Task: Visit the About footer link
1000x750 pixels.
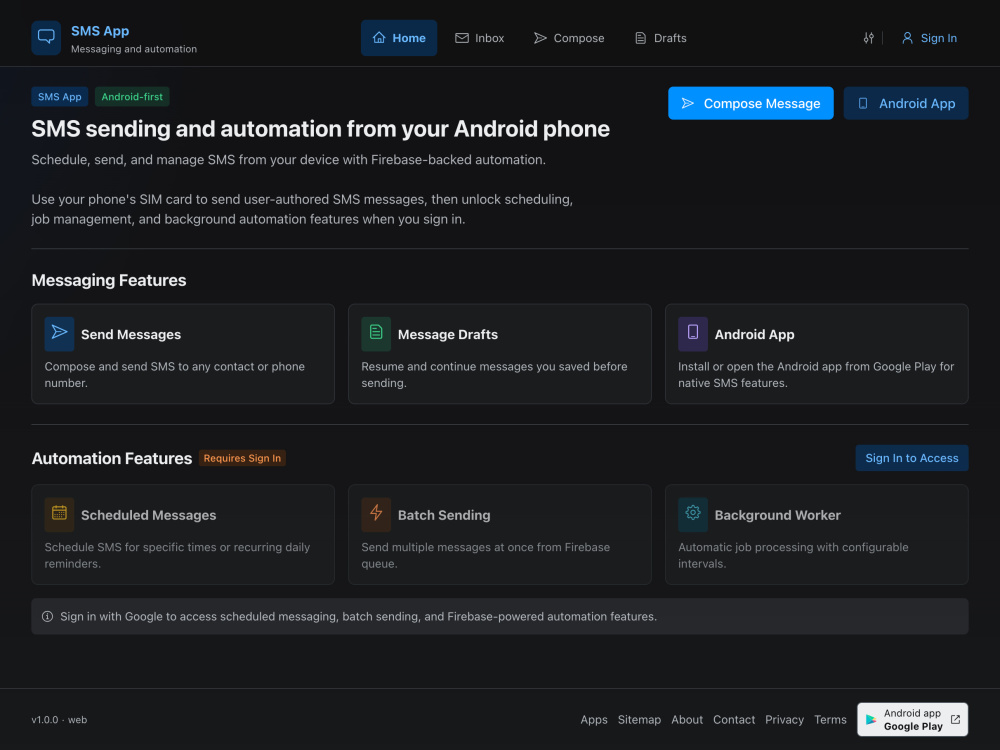Action: coord(687,719)
